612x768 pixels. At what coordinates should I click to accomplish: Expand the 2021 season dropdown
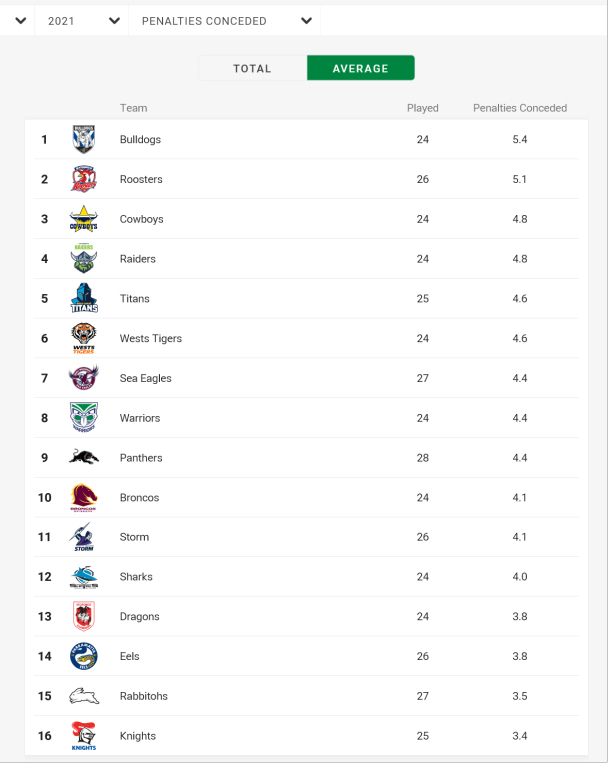point(82,21)
